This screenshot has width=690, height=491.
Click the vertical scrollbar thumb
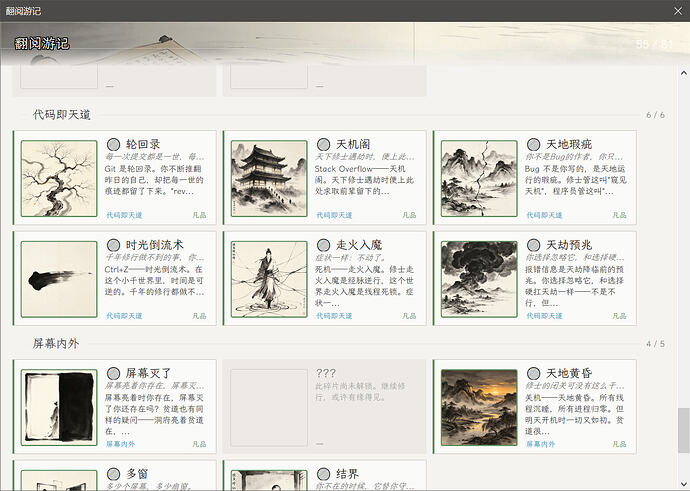(x=683, y=430)
